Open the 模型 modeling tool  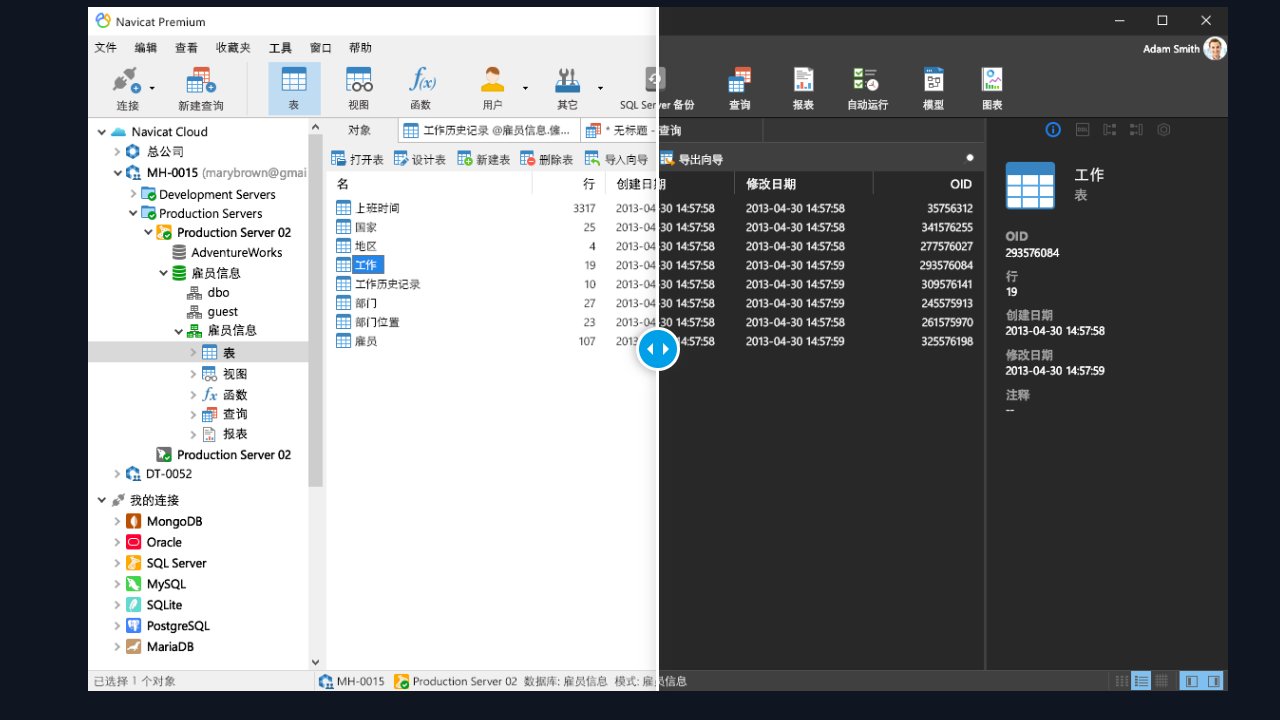(932, 88)
